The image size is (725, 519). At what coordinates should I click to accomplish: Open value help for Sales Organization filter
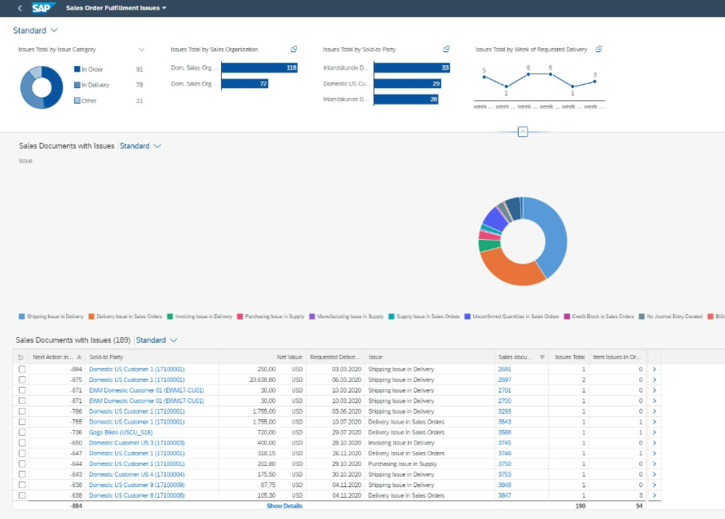tap(294, 49)
